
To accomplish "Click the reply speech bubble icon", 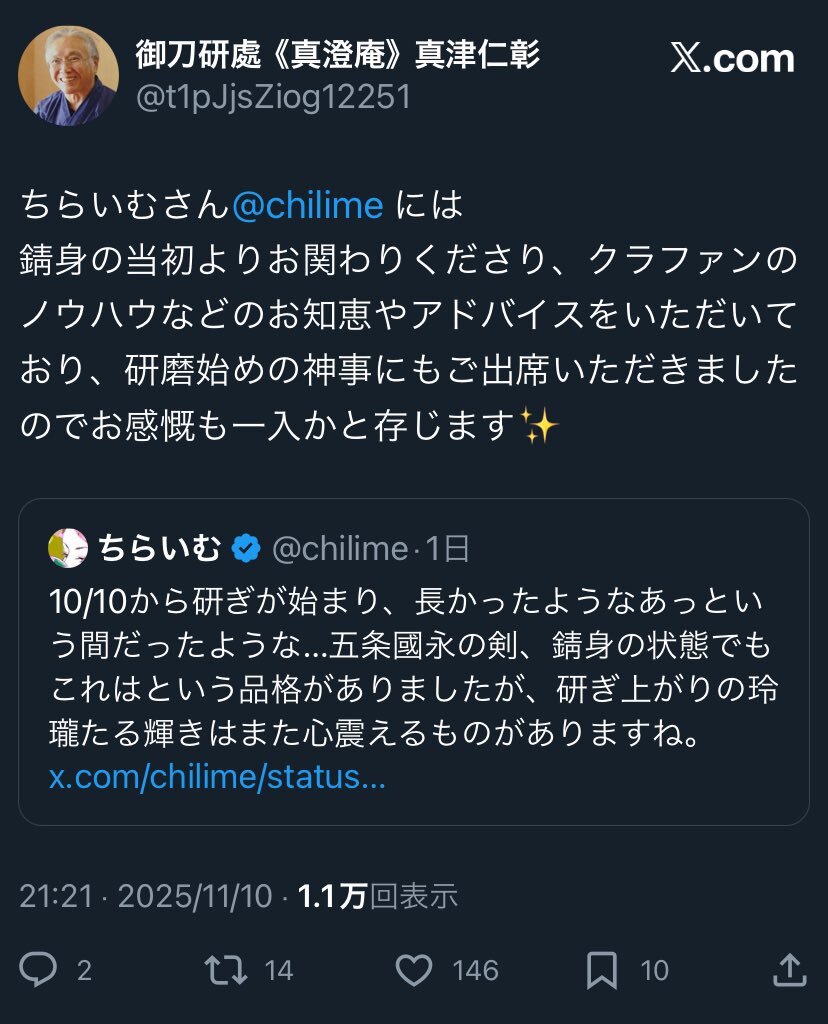I will (x=39, y=968).
